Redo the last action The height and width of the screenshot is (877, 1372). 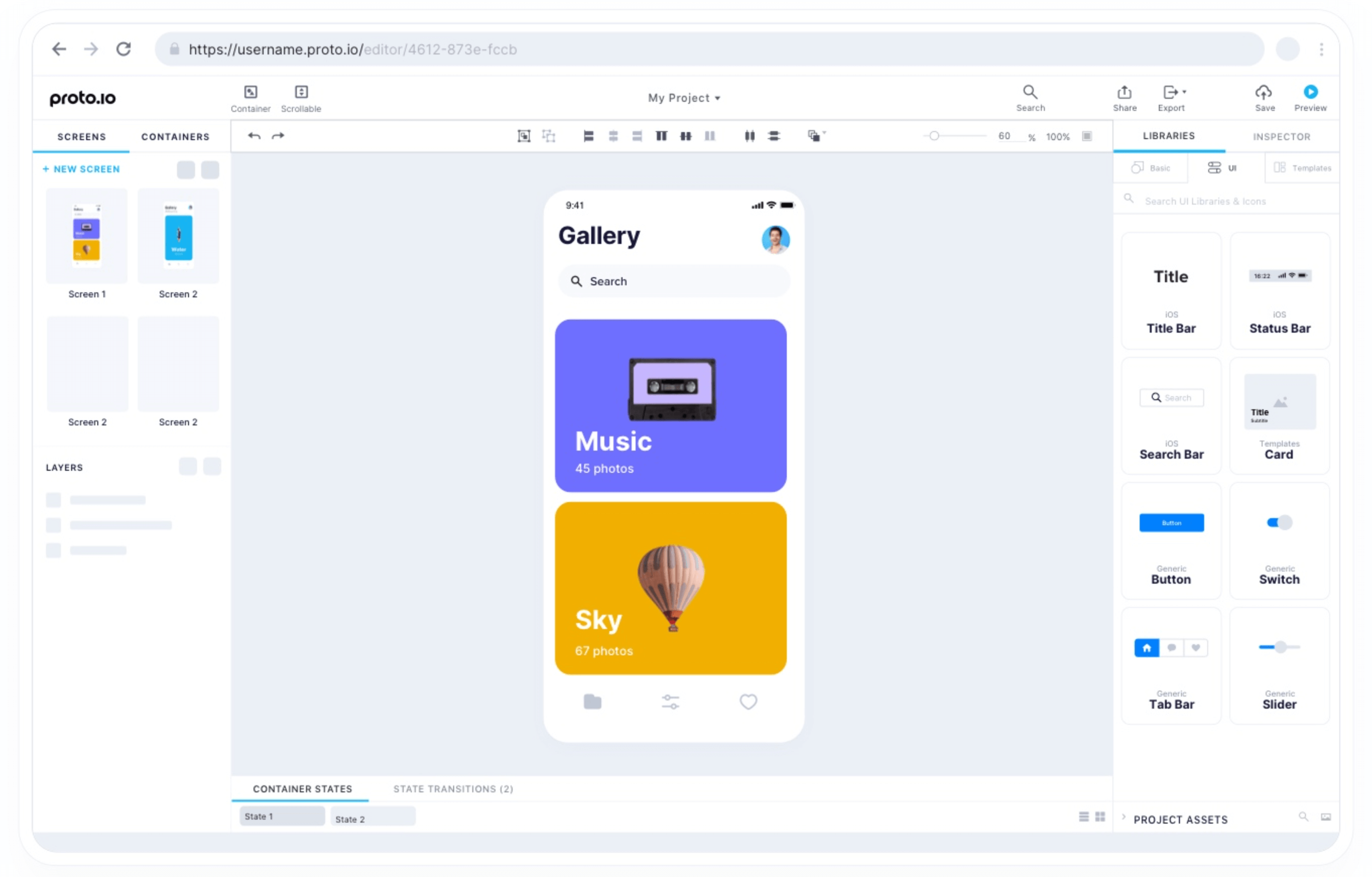(278, 136)
